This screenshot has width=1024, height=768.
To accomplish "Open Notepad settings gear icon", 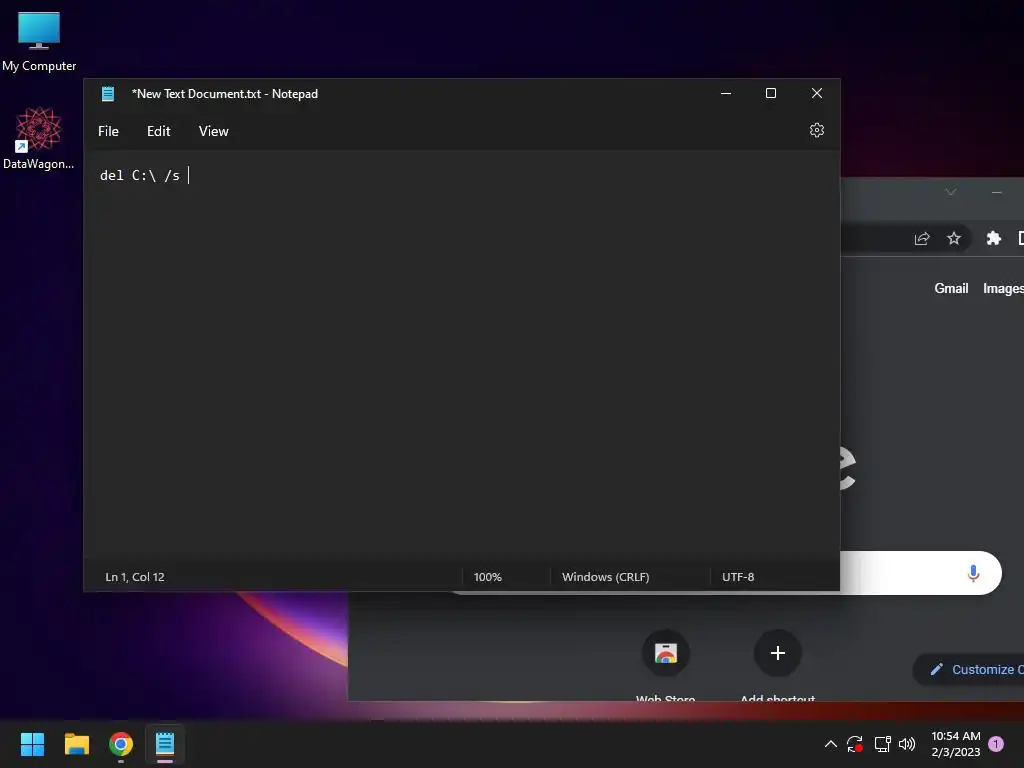I will pyautogui.click(x=816, y=131).
